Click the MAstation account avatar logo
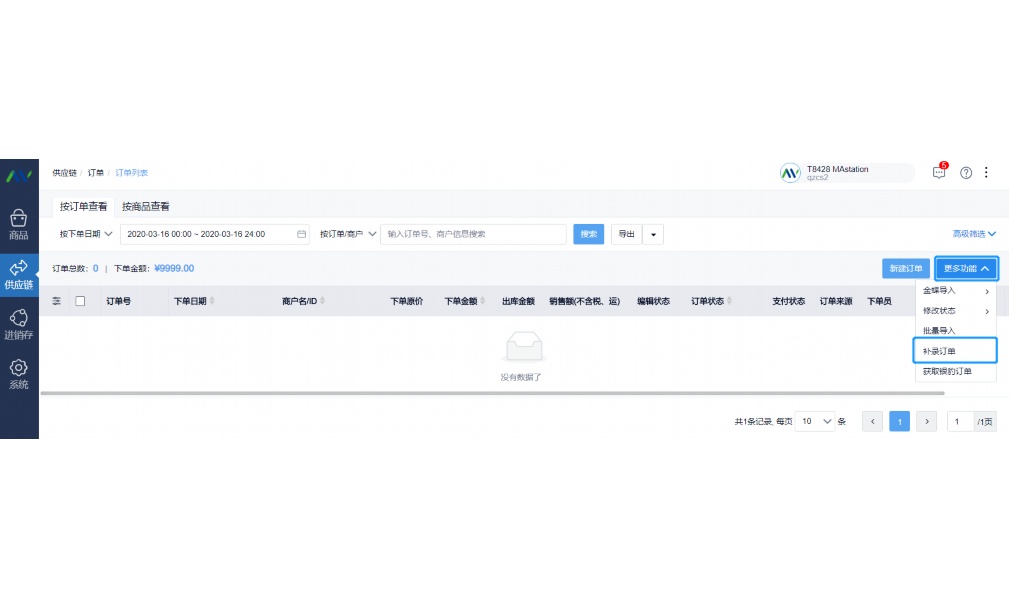Screen dimensions: 1009x598 (x=791, y=171)
